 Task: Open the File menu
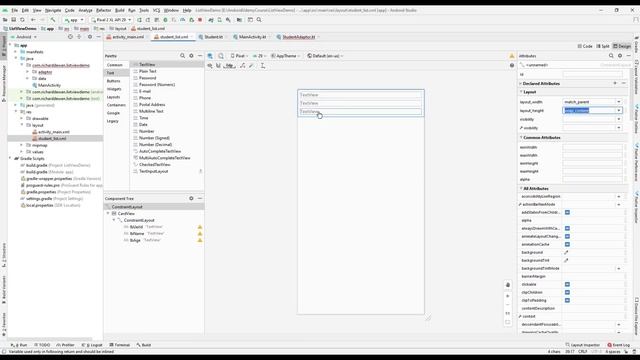coord(14,10)
